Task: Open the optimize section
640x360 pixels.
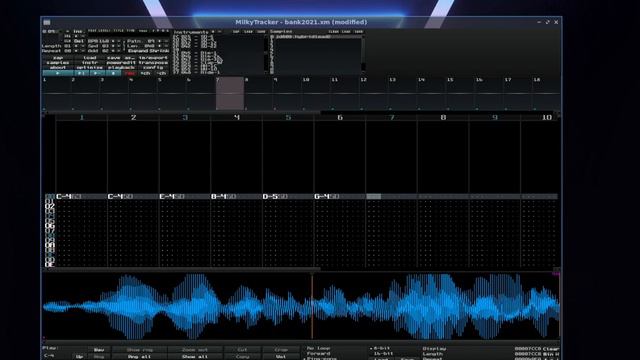Action: click(89, 68)
